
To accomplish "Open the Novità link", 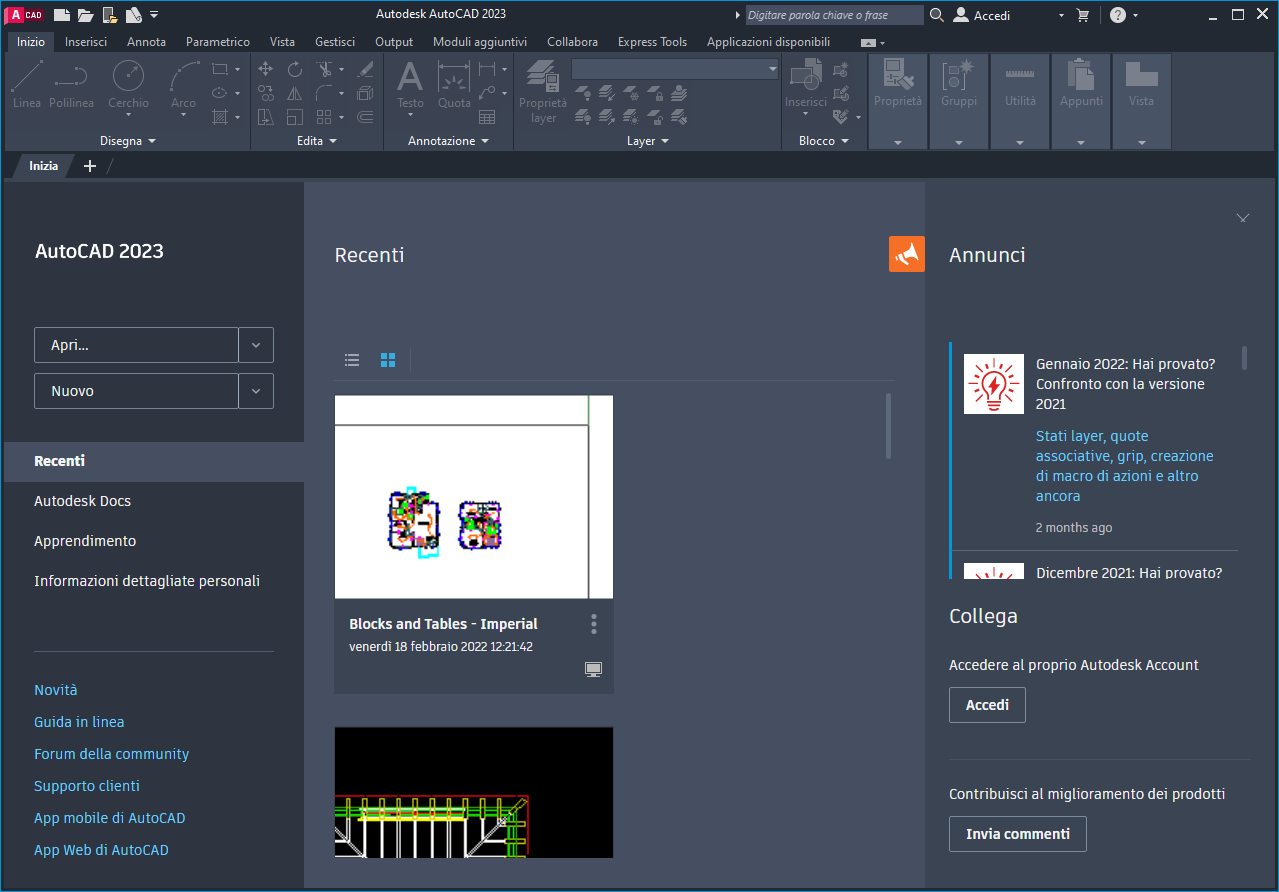I will (56, 690).
